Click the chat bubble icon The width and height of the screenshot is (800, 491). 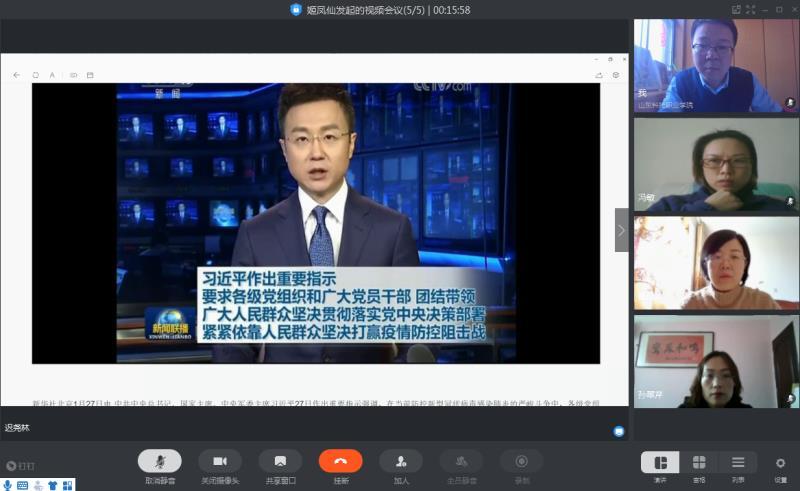[x=619, y=431]
